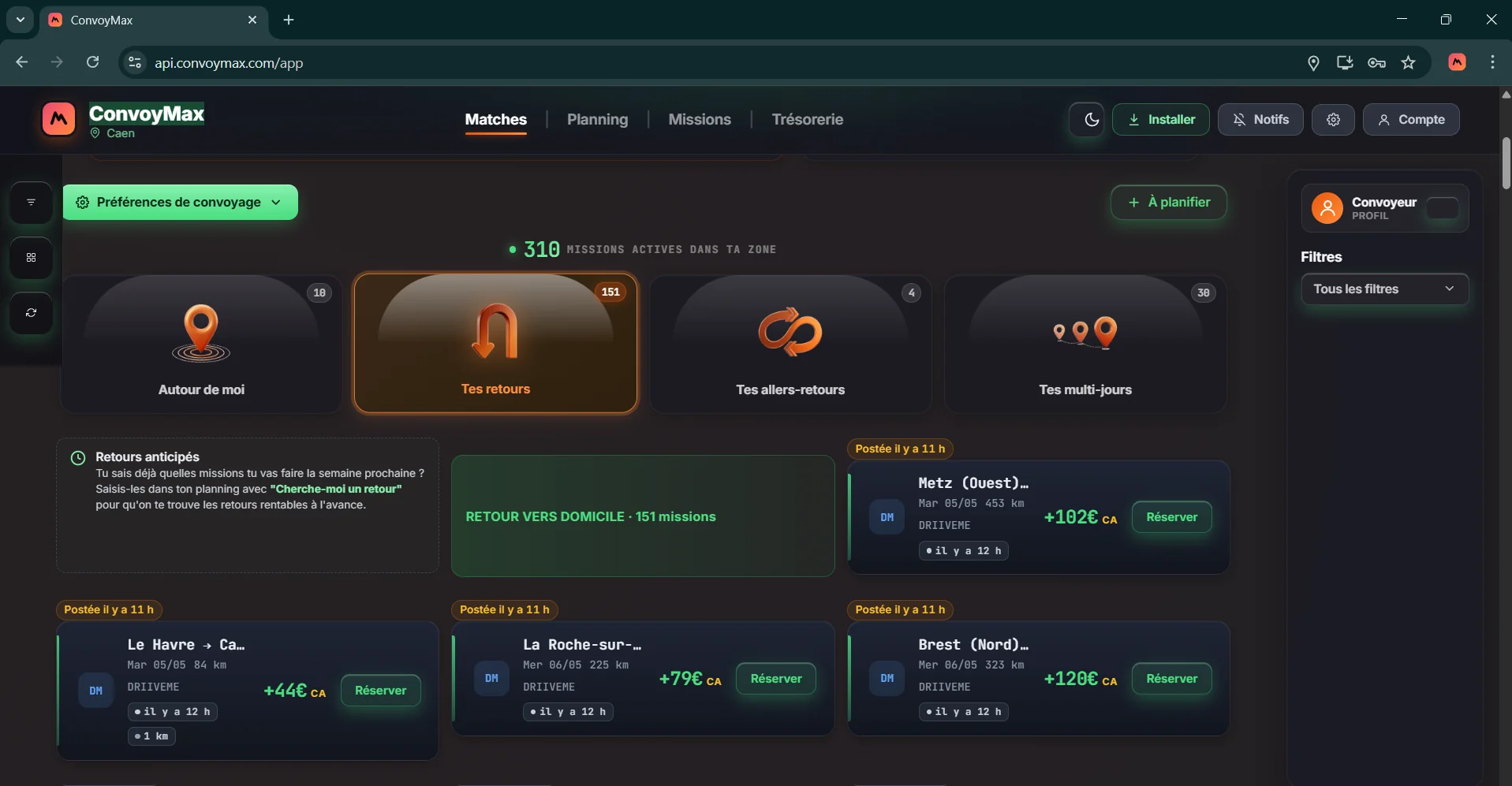Click 151 badge on Tes retours card
The image size is (1512, 786).
610,292
